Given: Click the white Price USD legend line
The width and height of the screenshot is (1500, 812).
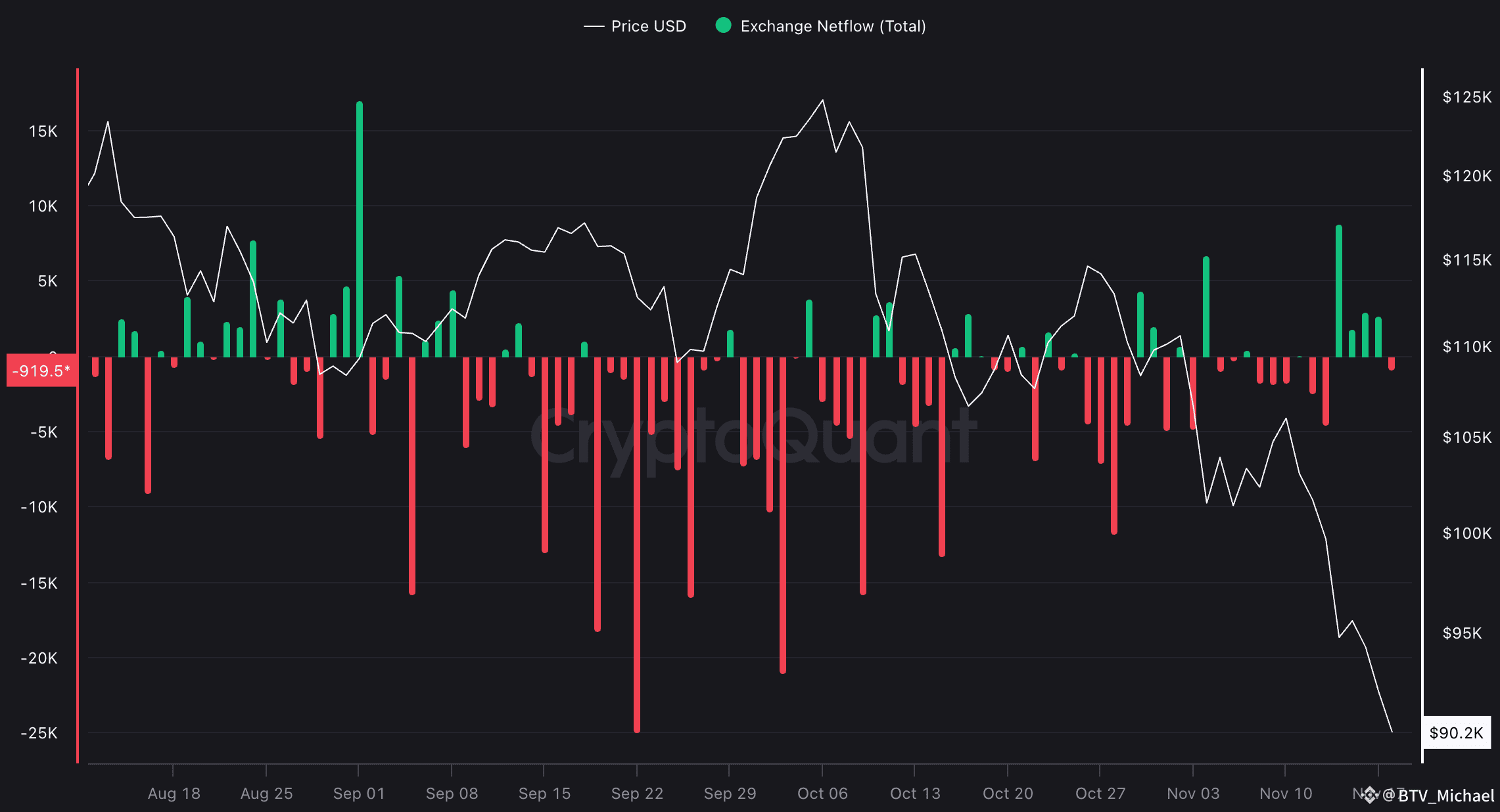Looking at the screenshot, I should 594,26.
